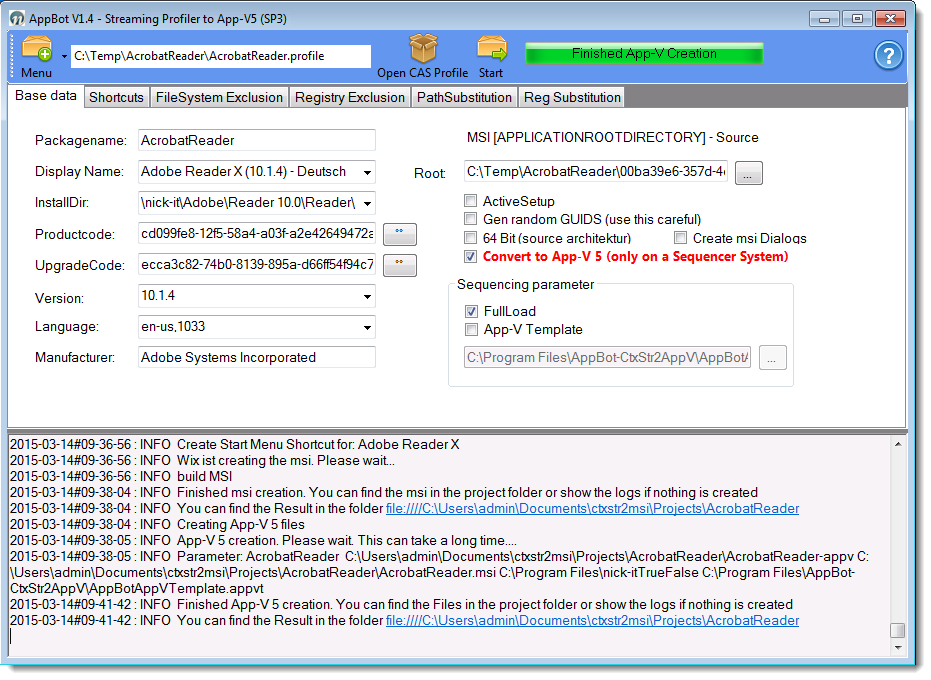
Task: Click the AppBot title bar icon
Action: [x=17, y=19]
